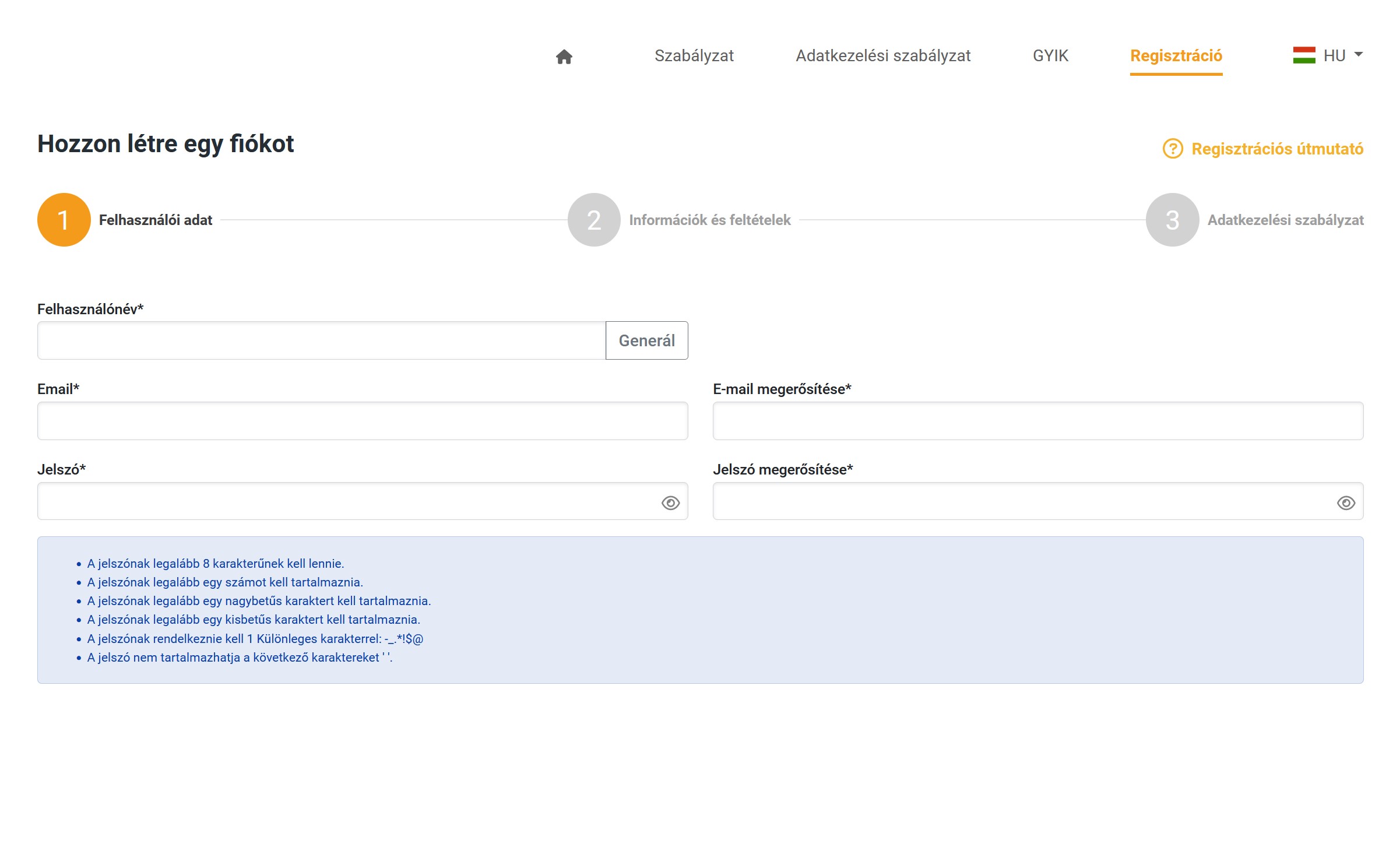Viewport: 1400px width, 861px height.
Task: Open the Szabályzat menu item
Action: [x=694, y=55]
